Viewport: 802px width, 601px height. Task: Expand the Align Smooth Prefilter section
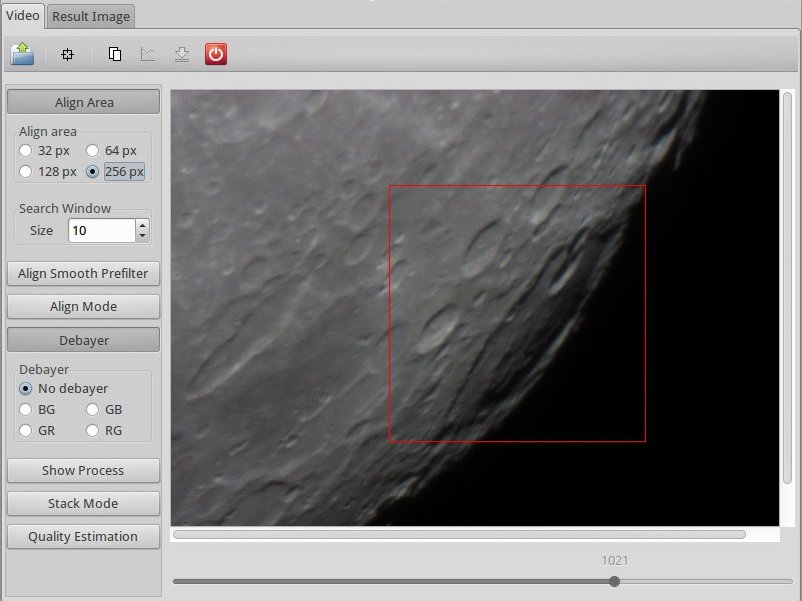point(83,274)
